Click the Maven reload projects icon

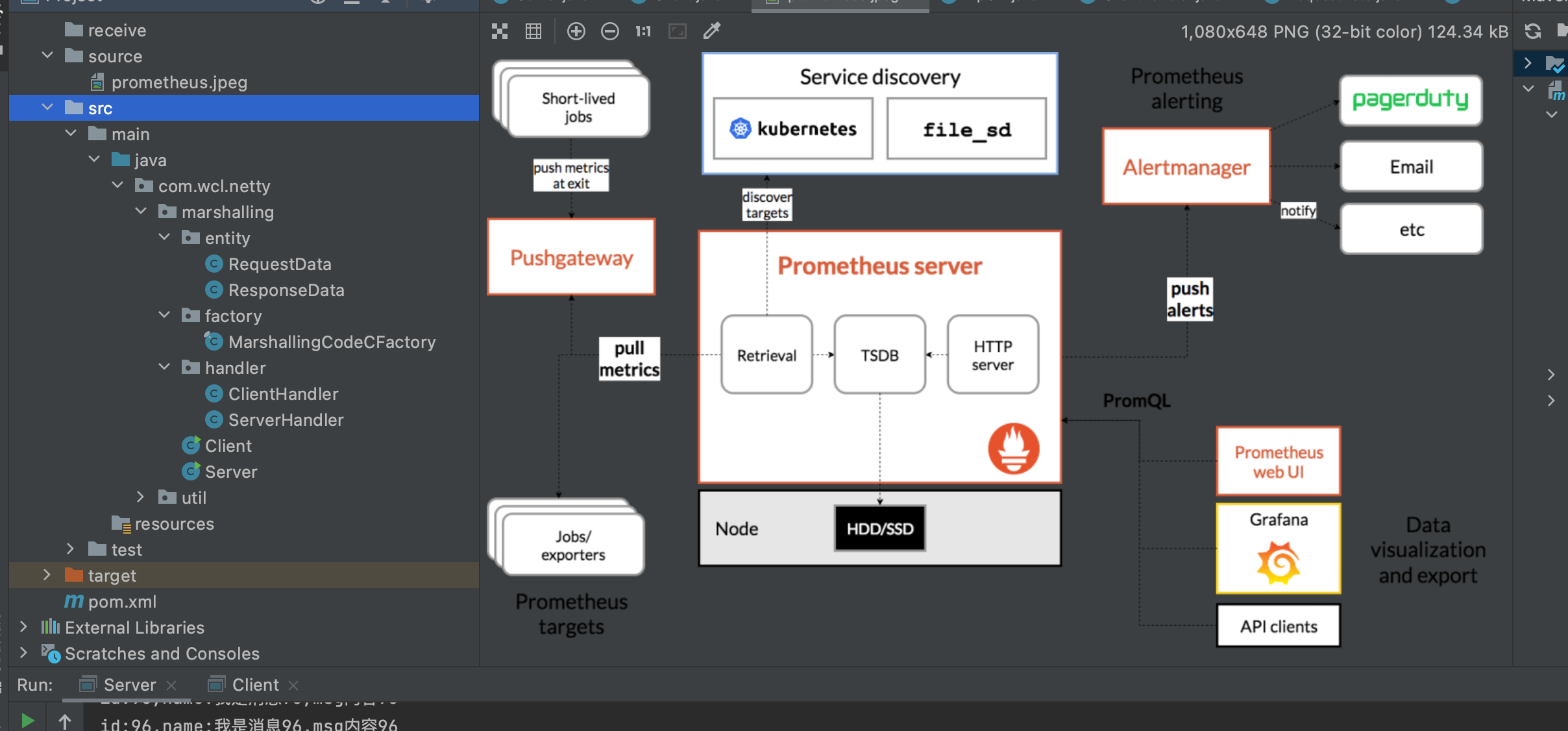click(1533, 31)
